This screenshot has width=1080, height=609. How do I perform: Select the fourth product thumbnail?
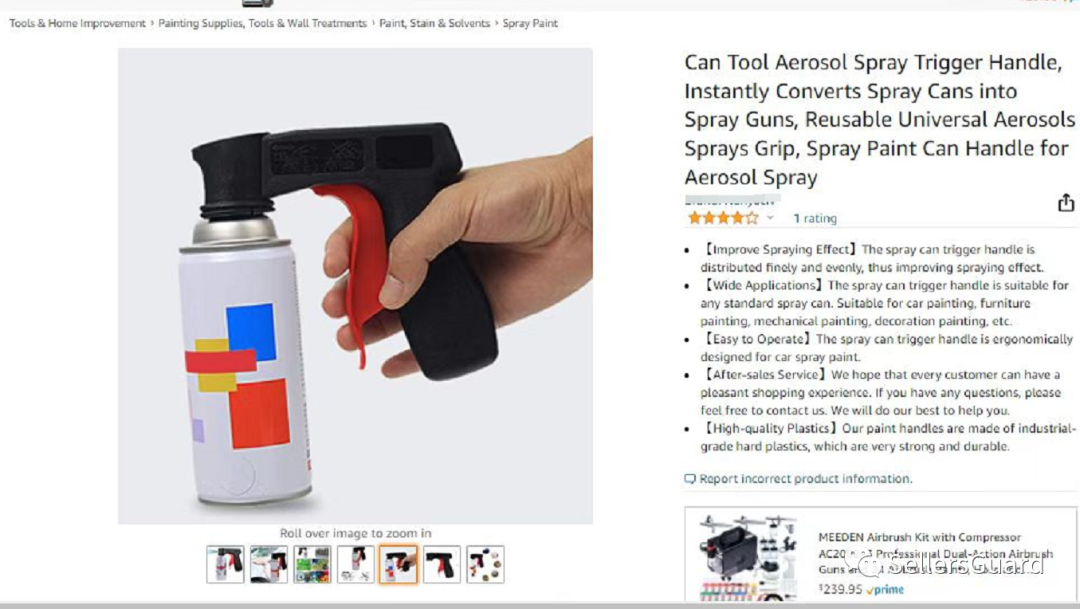pyautogui.click(x=355, y=564)
